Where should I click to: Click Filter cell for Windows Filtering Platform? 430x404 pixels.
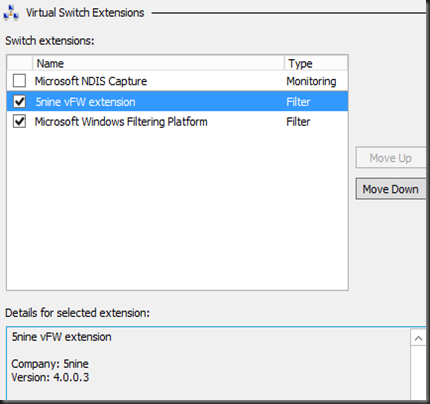[x=298, y=122]
